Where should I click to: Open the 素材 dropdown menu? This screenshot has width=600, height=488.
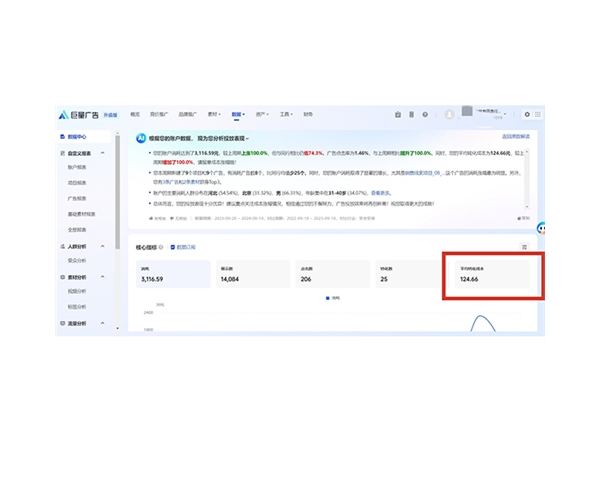coord(214,114)
